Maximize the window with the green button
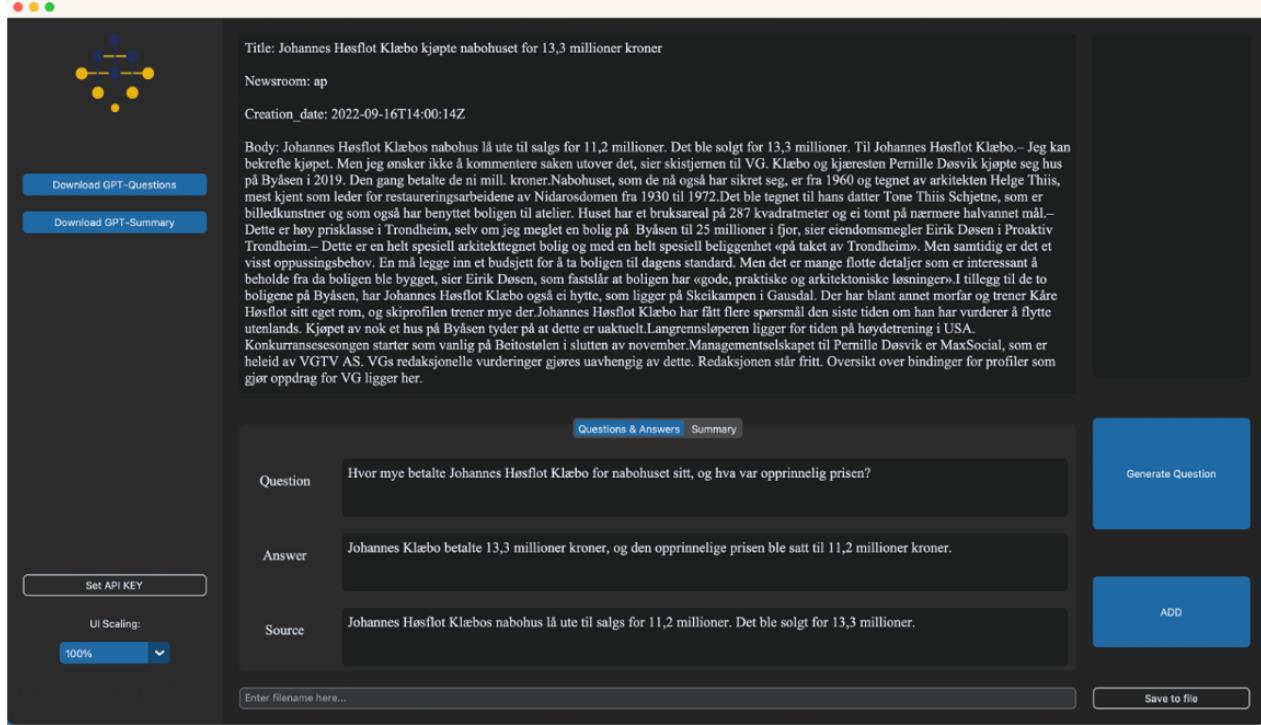Viewport: 1261px width, 725px height. (x=49, y=7)
